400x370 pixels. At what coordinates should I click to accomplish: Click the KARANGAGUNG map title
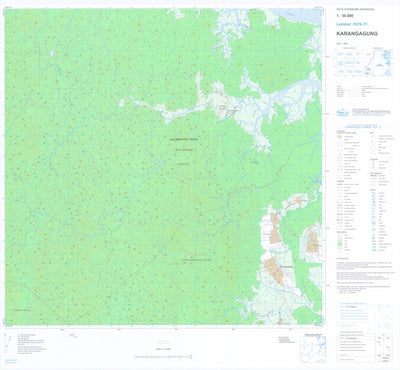[357, 34]
